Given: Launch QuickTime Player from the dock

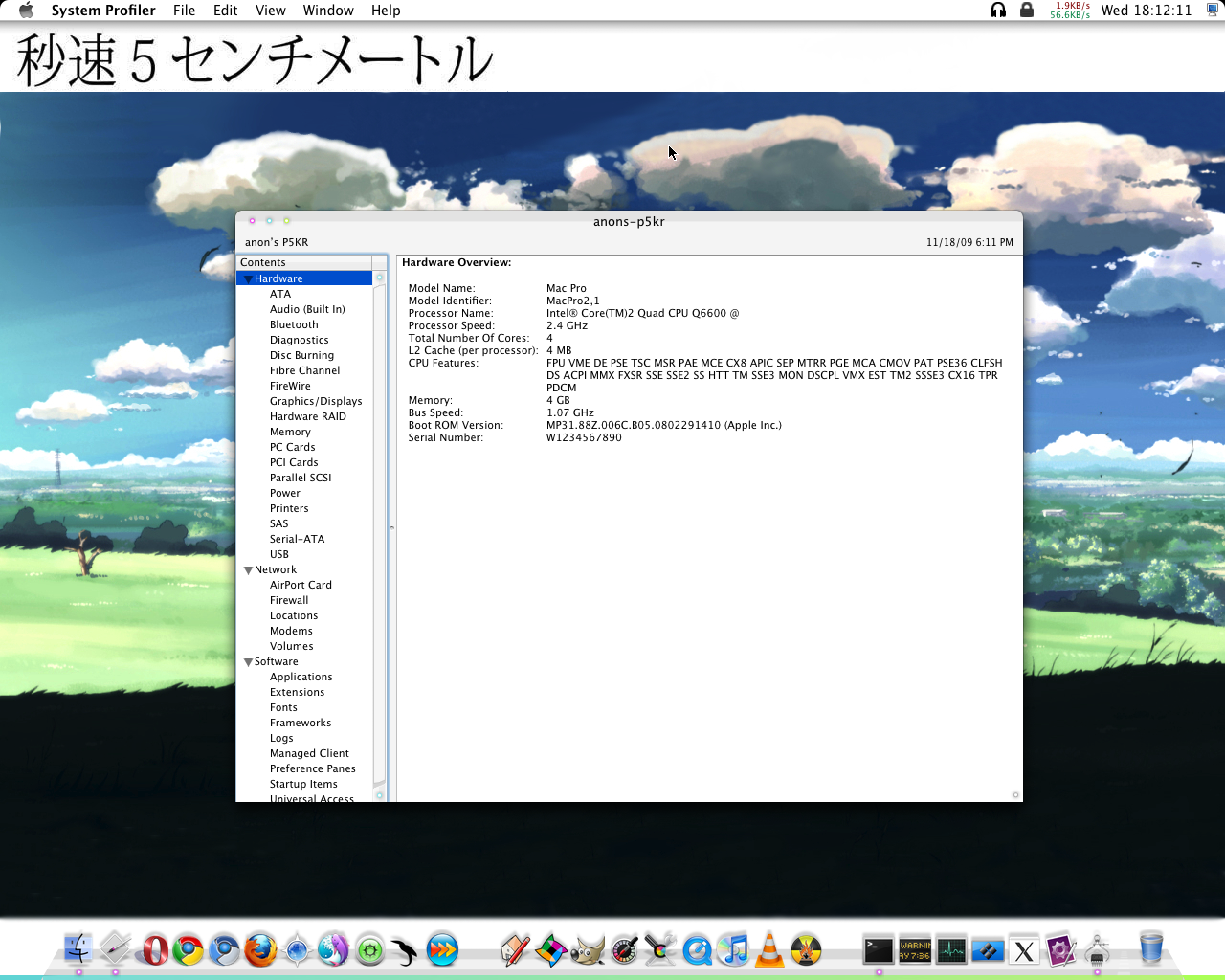Looking at the screenshot, I should tap(697, 949).
